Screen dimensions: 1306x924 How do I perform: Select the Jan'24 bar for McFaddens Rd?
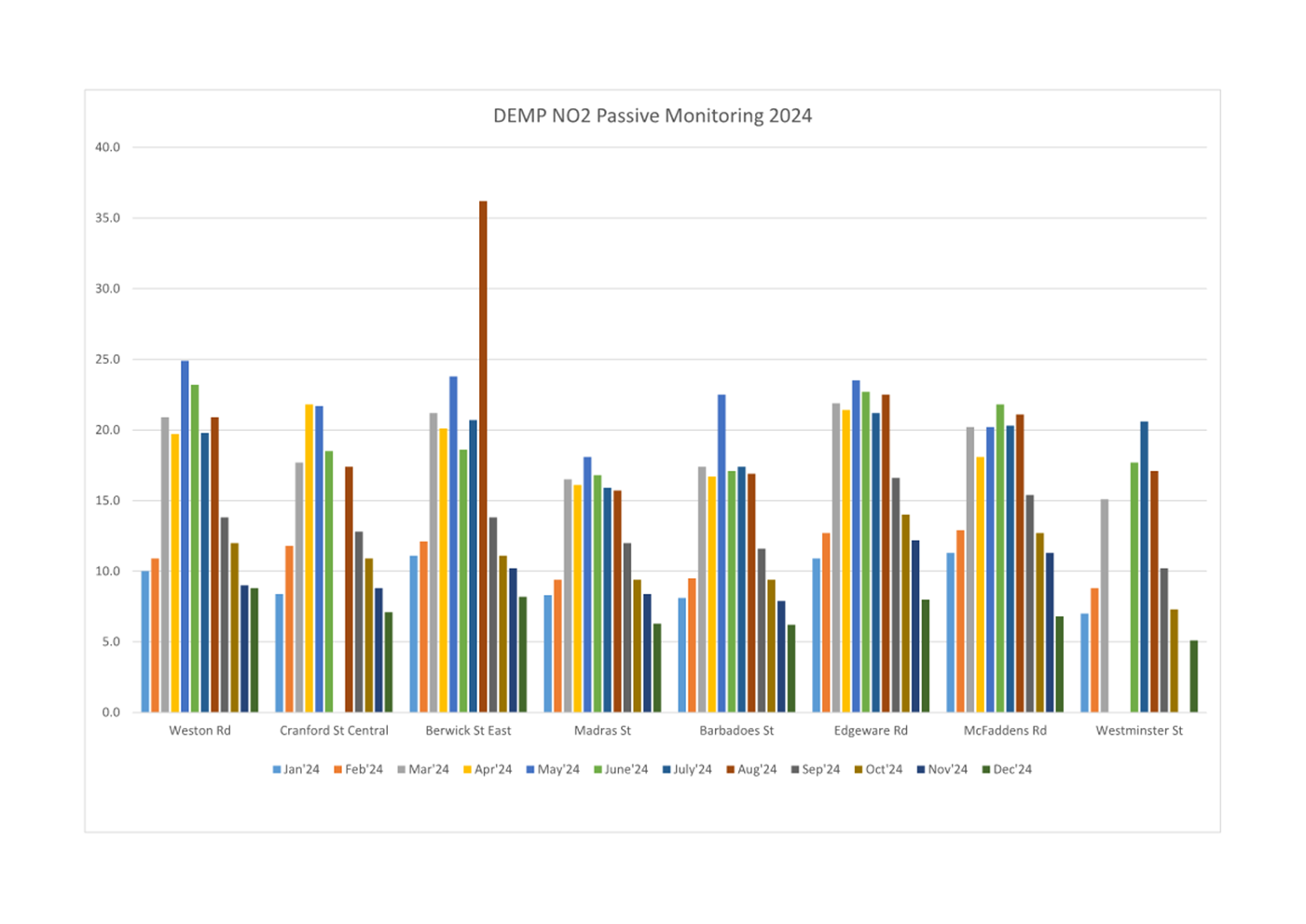point(951,632)
